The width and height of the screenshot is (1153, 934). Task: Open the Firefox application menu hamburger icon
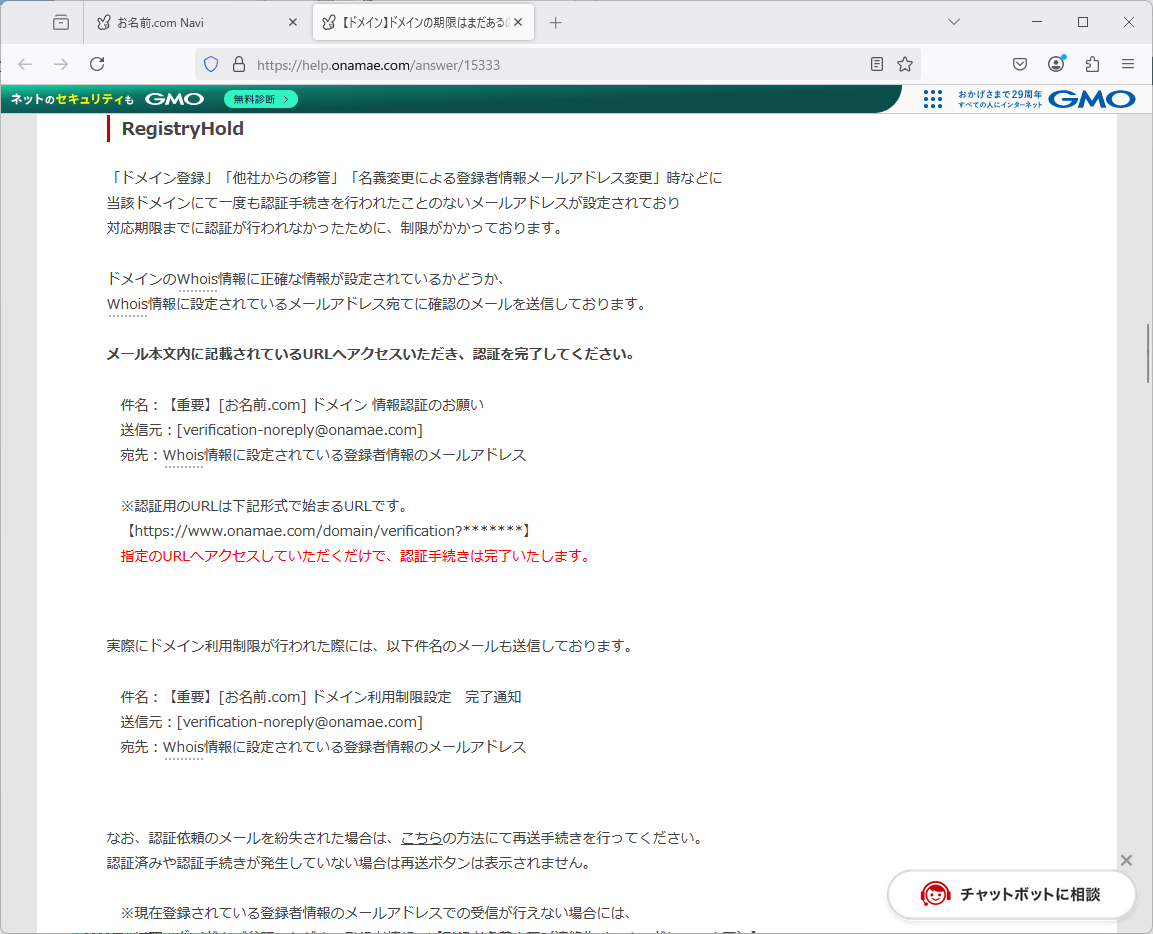pos(1128,64)
